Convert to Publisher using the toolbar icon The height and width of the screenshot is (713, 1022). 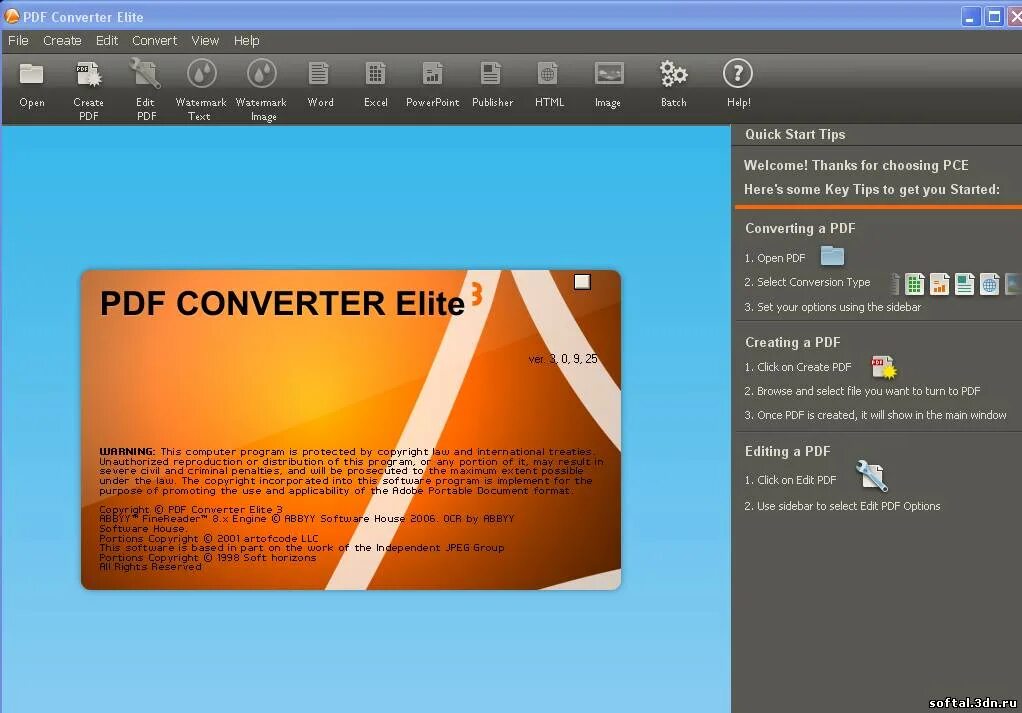491,74
